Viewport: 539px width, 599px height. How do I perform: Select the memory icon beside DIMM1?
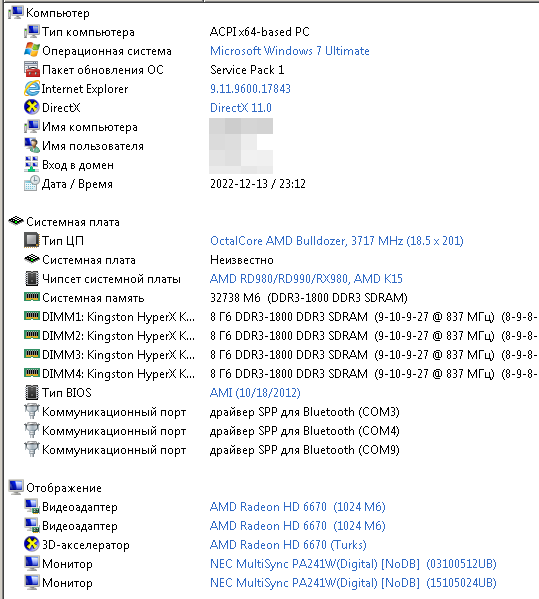pos(32,316)
